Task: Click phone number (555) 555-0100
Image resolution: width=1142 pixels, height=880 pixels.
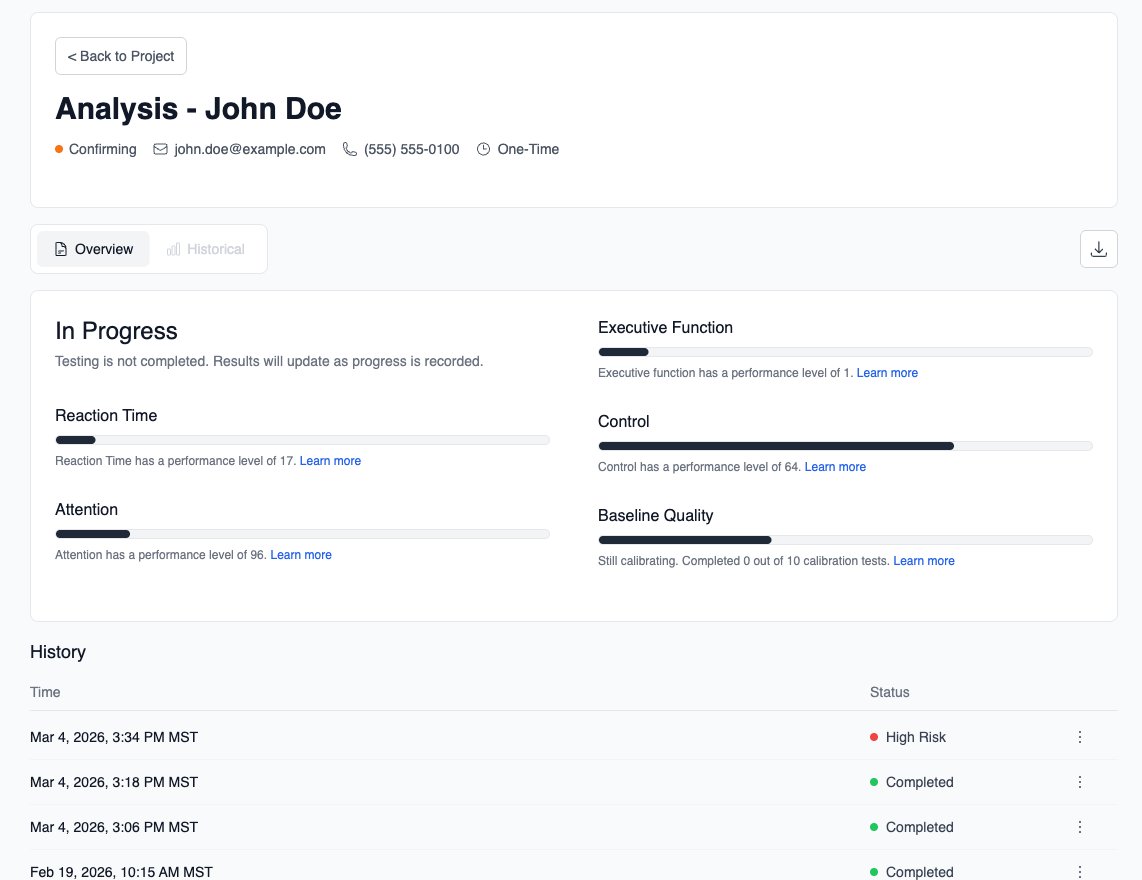Action: click(x=411, y=149)
